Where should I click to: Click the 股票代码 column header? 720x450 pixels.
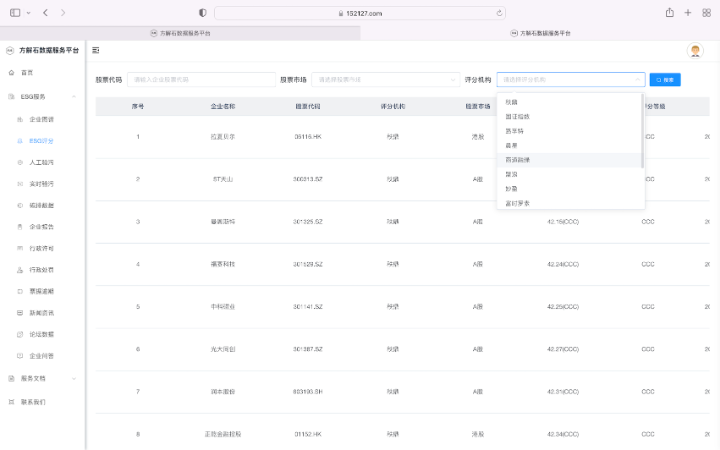coord(308,106)
